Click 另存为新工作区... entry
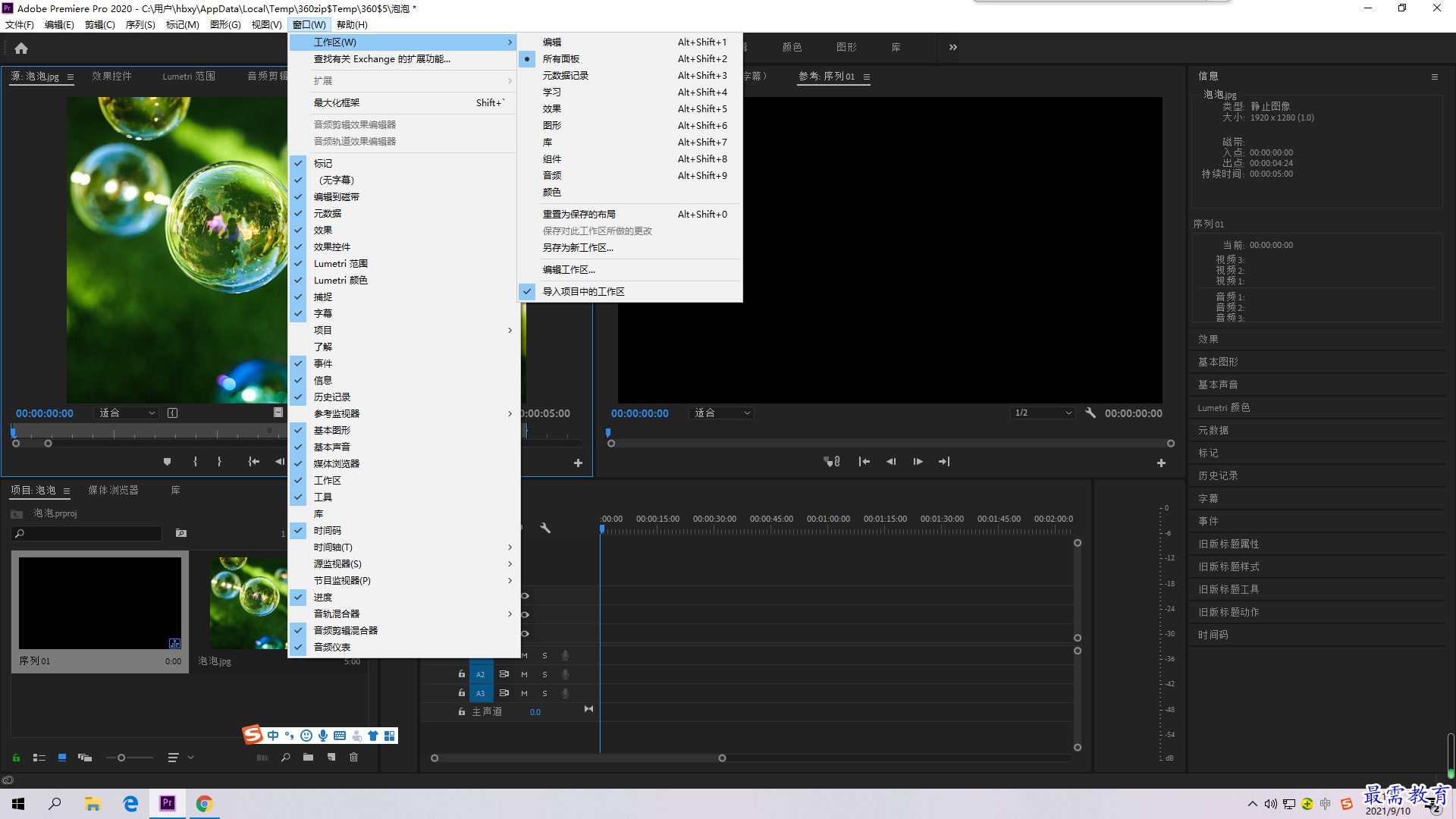The width and height of the screenshot is (1456, 819). [629, 248]
